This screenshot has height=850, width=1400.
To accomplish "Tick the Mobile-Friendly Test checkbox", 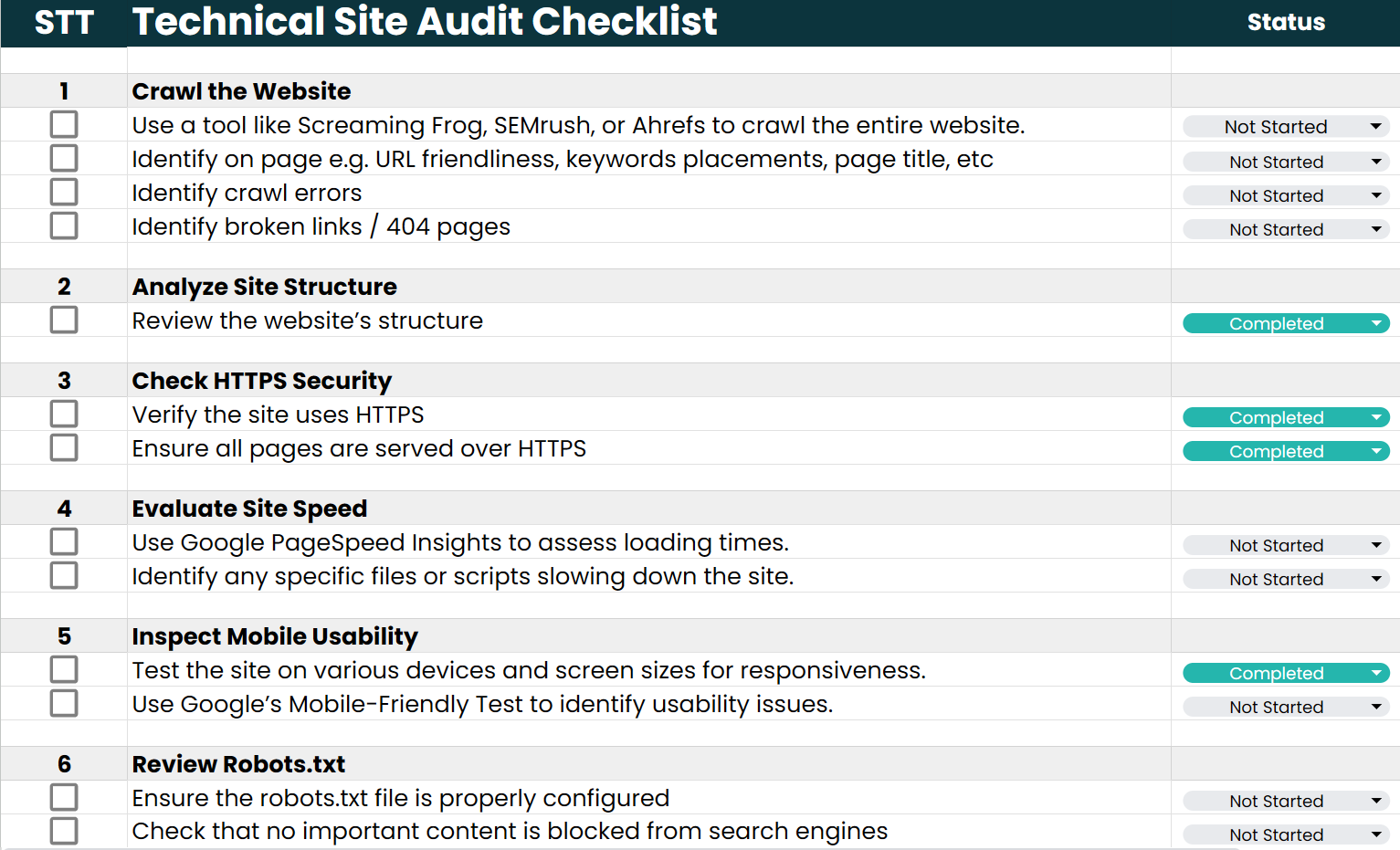I will coord(64,703).
